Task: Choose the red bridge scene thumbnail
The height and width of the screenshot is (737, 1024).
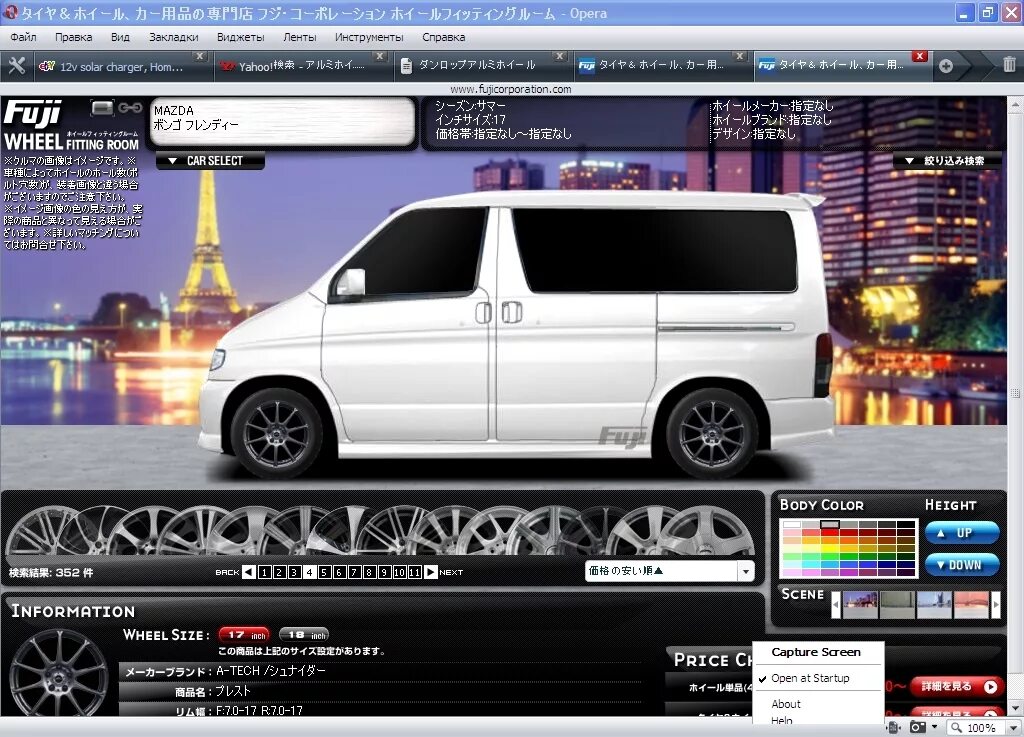Action: (971, 604)
